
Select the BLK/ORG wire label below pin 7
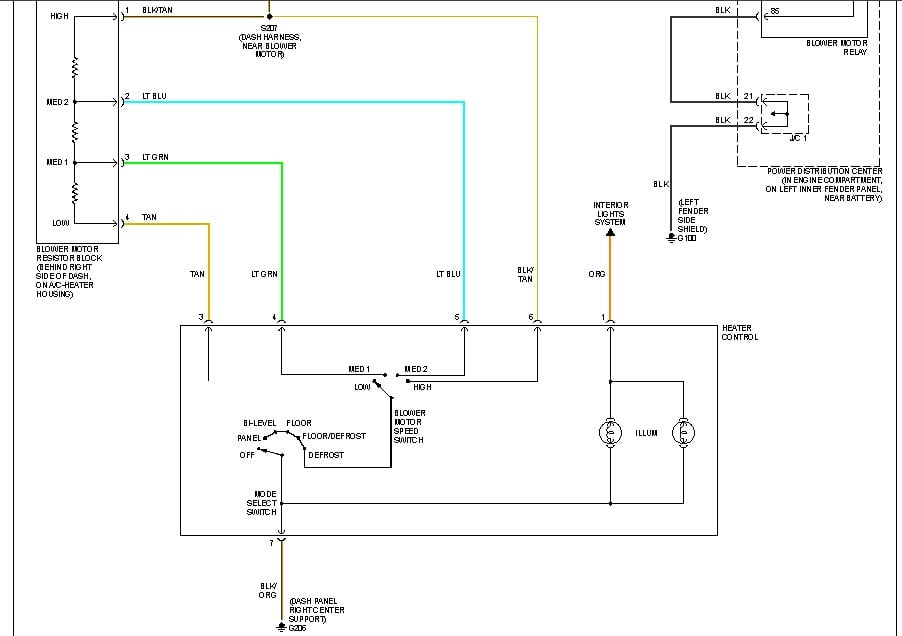[268, 591]
